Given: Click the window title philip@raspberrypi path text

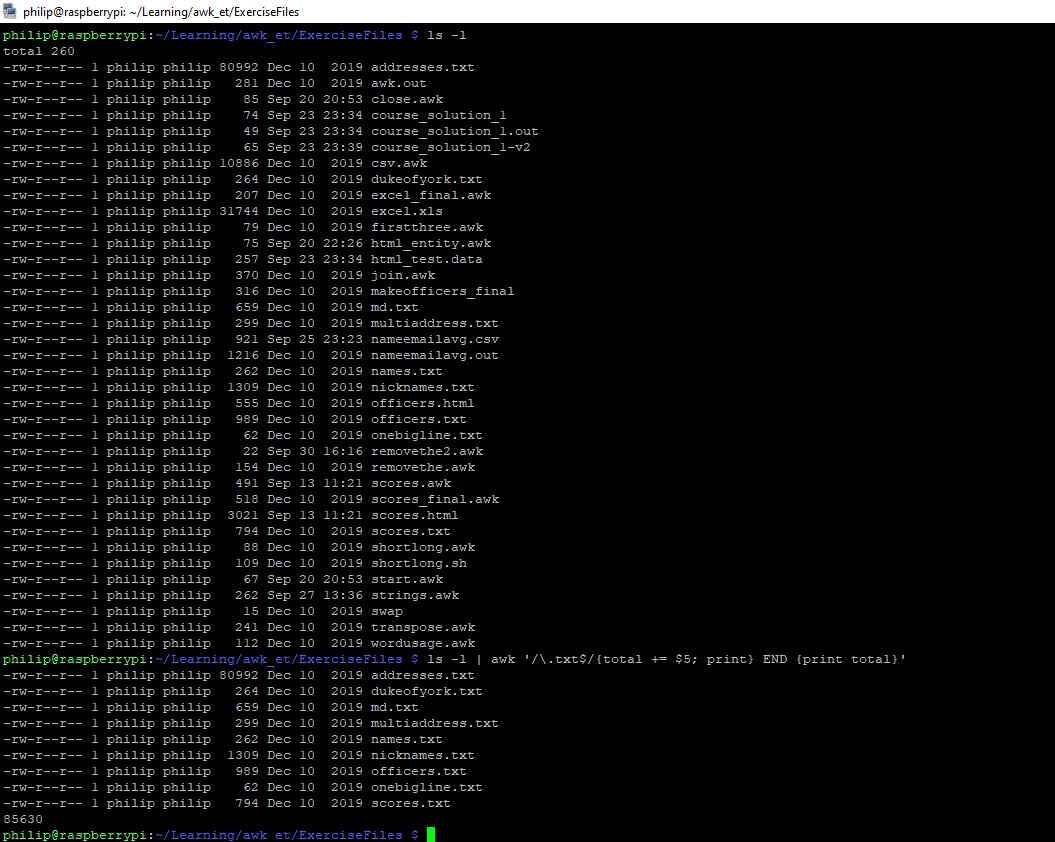Looking at the screenshot, I should 161,11.
